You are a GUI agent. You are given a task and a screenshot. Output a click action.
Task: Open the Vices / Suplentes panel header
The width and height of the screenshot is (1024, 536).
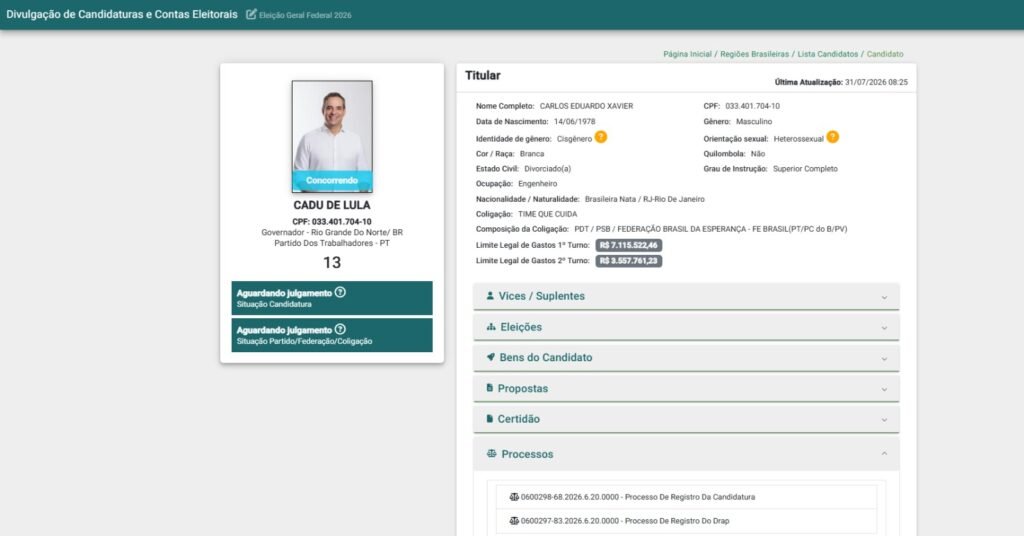click(x=686, y=296)
